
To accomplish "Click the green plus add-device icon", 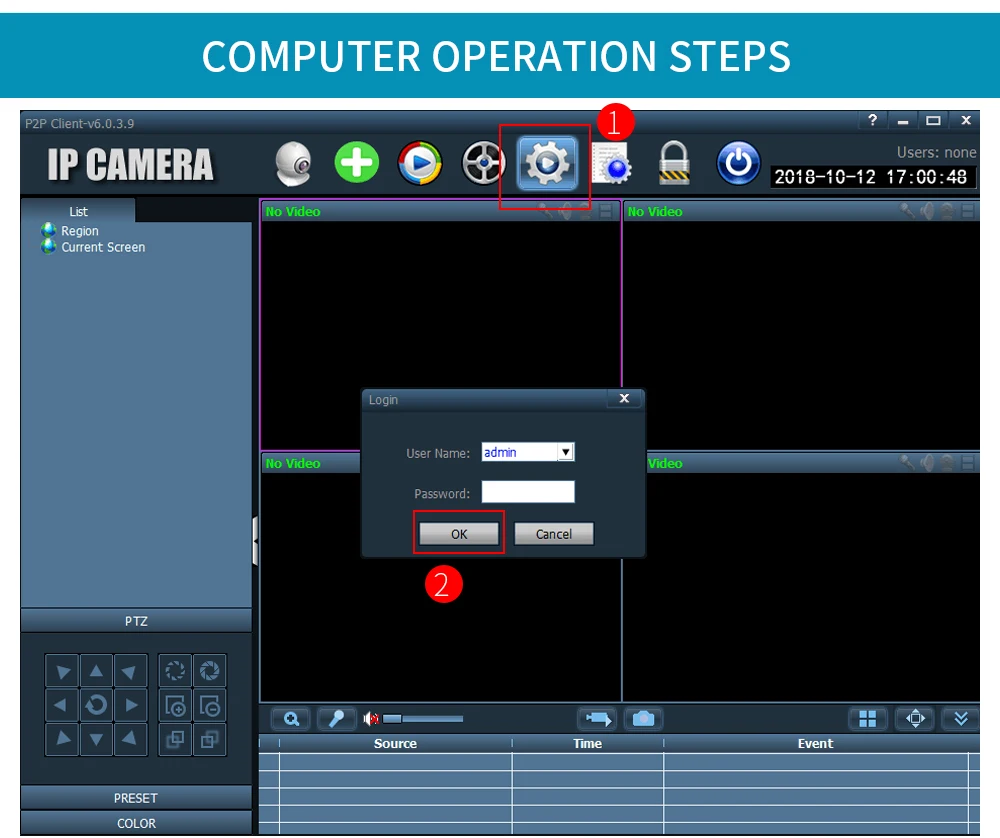I will 357,163.
